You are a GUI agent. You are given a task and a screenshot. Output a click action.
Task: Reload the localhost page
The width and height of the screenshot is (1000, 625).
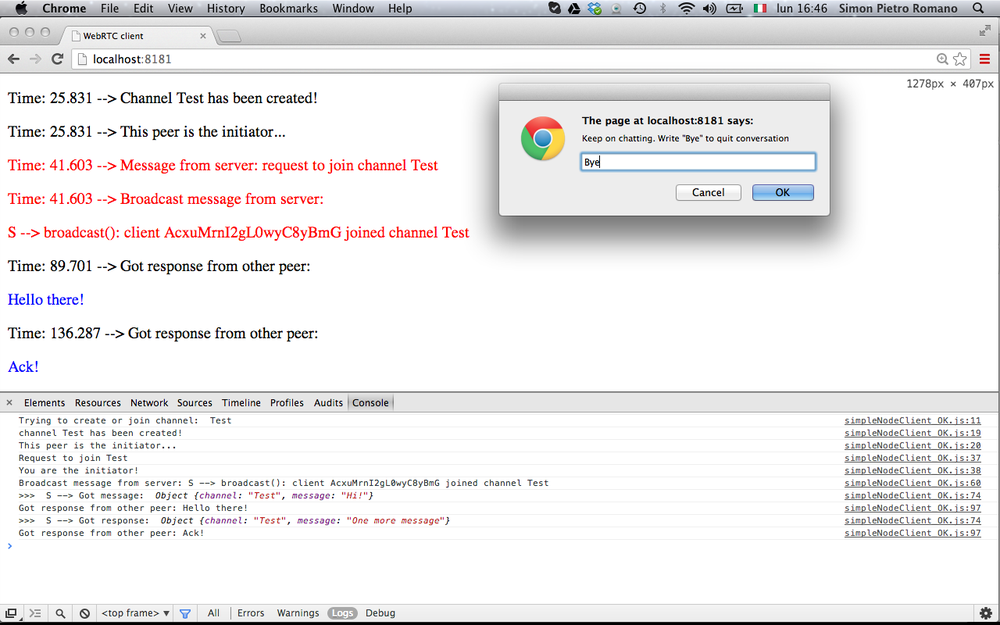click(58, 59)
